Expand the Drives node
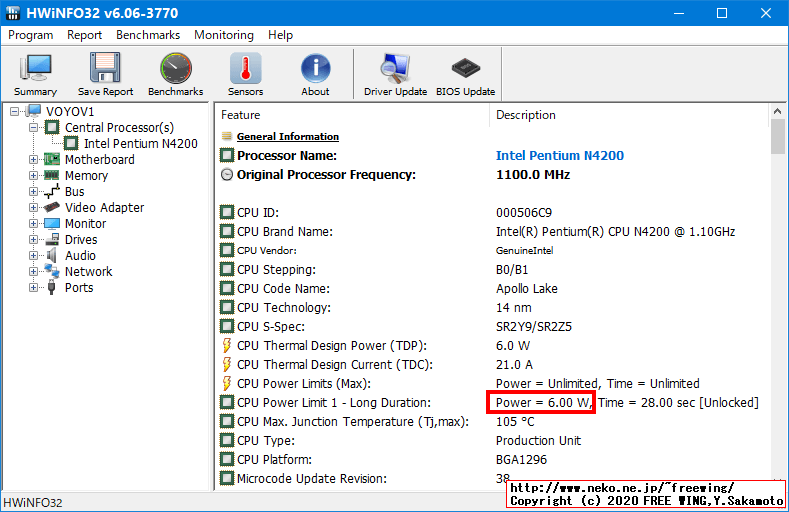The width and height of the screenshot is (789, 512). click(33, 239)
